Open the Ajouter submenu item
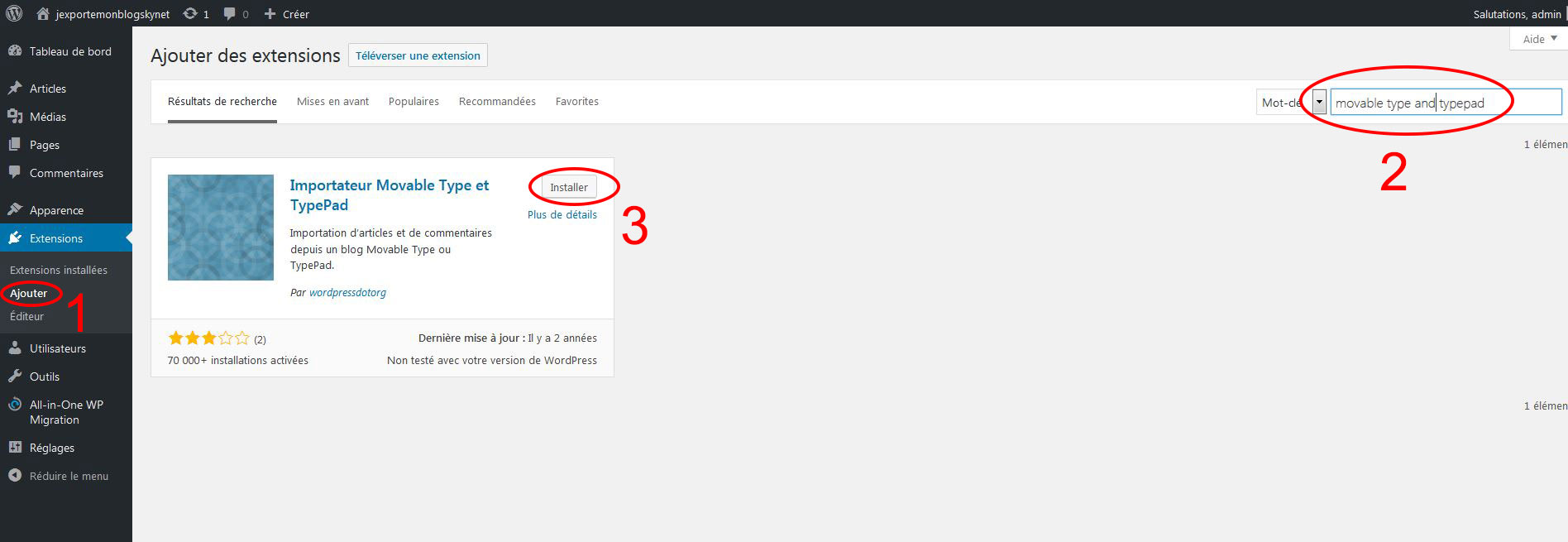 tap(29, 293)
